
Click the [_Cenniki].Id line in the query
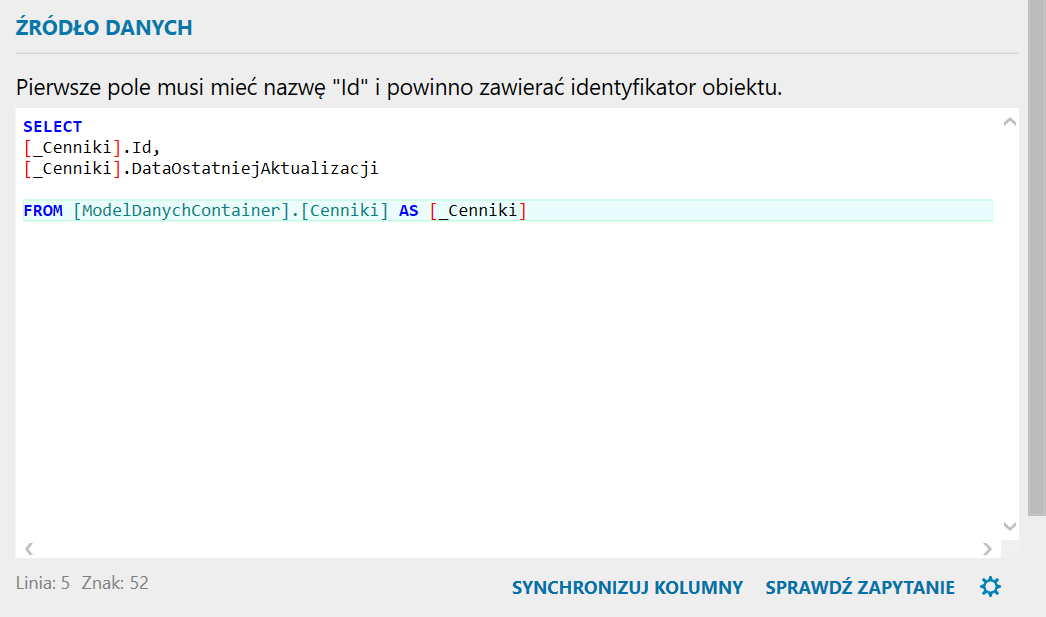(x=91, y=148)
